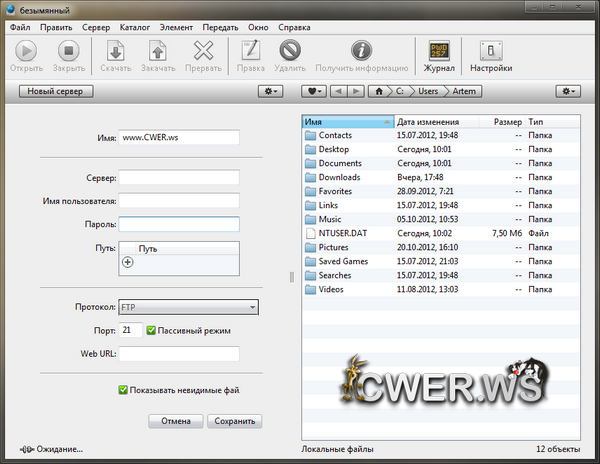600x464 pixels.
Task: Expand the Протокол FTP dropdown
Action: coord(188,307)
